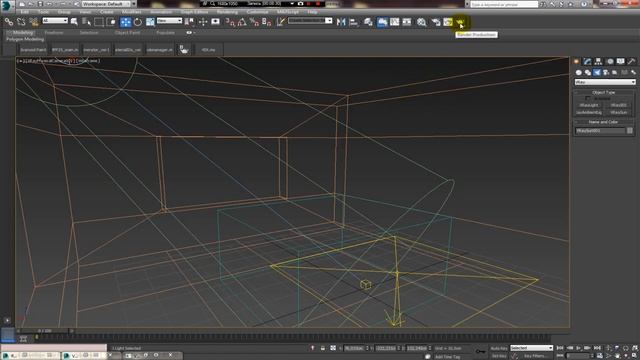Open the Customize menu
This screenshot has width=640, height=360.
257,12
